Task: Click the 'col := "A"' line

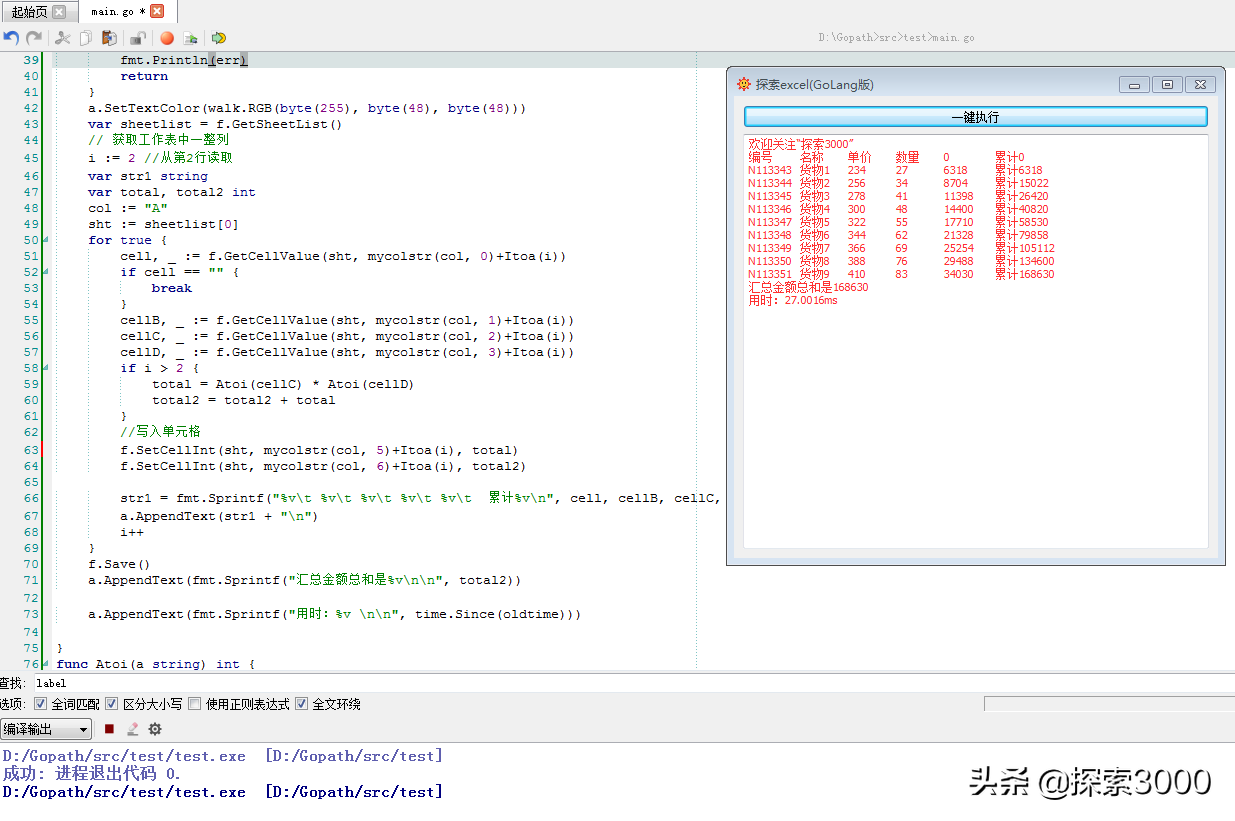Action: [128, 208]
